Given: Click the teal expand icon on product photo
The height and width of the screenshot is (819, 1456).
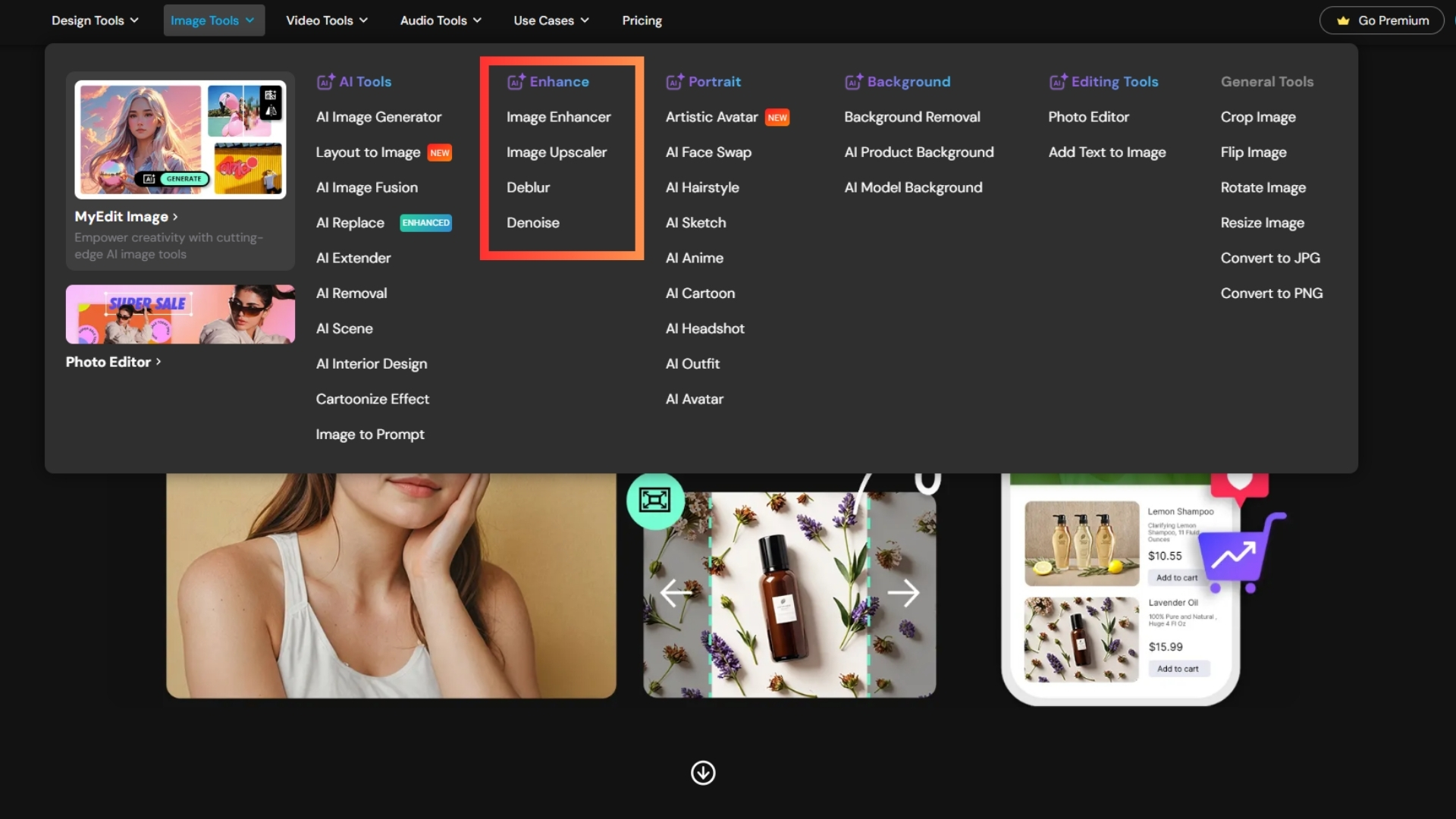Looking at the screenshot, I should pyautogui.click(x=655, y=501).
